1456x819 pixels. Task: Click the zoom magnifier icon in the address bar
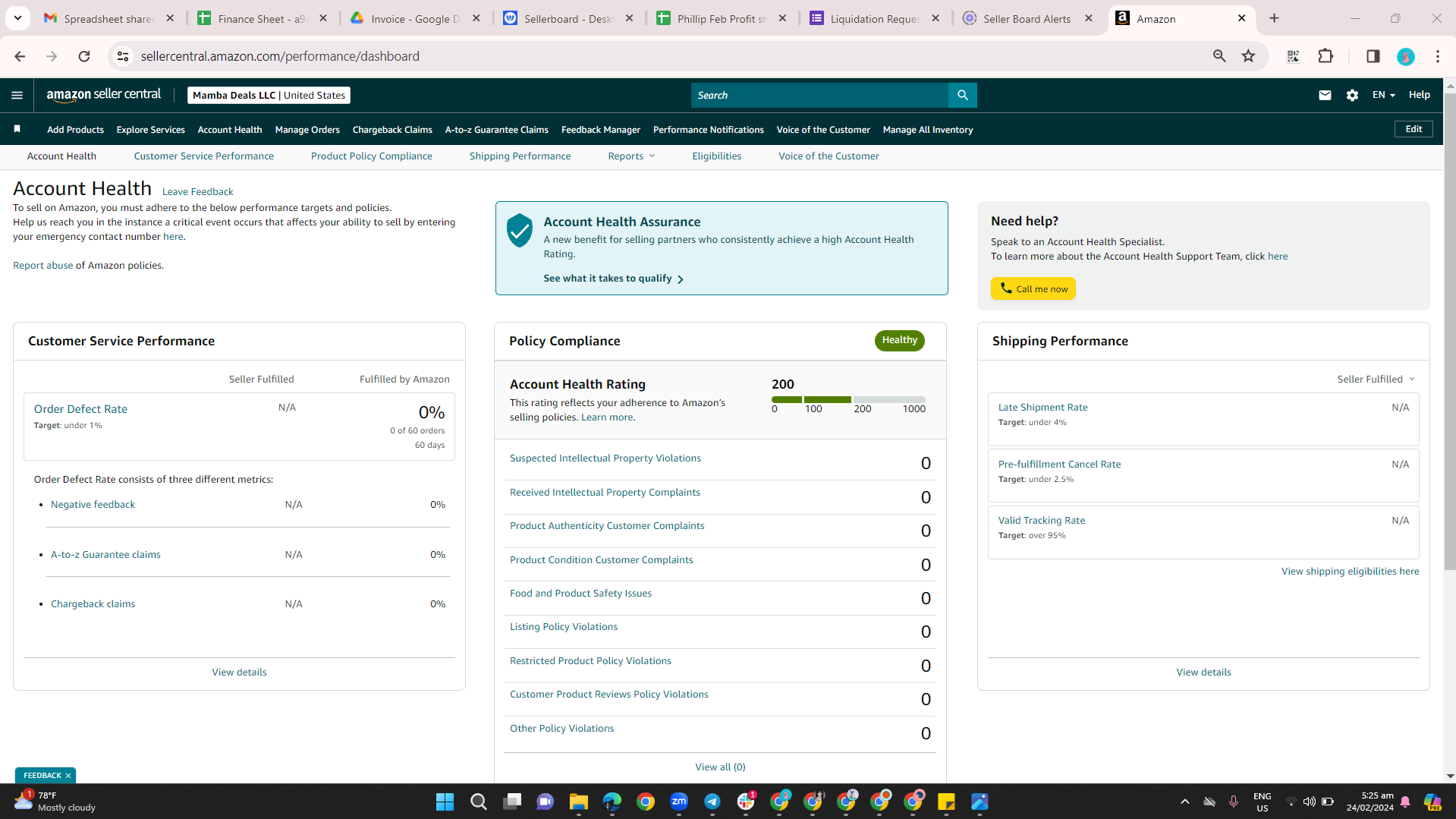1219,56
